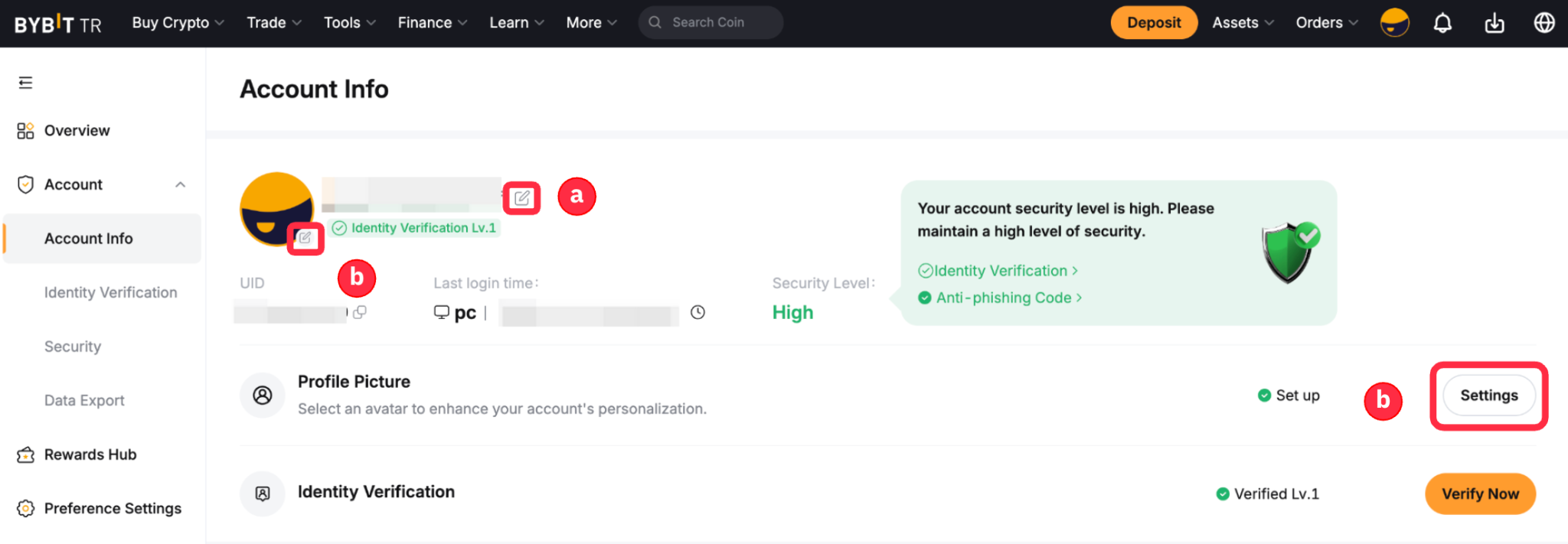The width and height of the screenshot is (1568, 544).
Task: Click the edit nickname pencil icon
Action: 522,198
